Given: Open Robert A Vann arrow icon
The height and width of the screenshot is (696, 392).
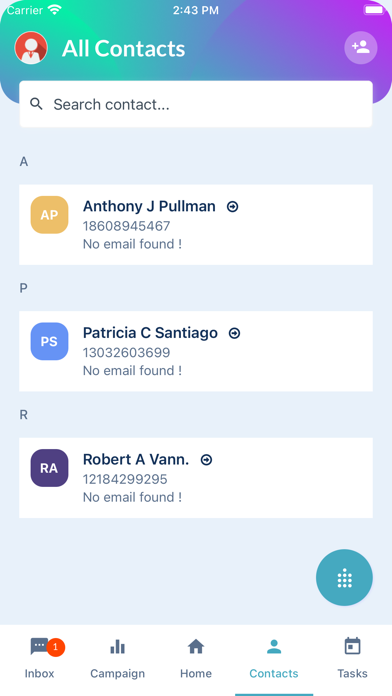Looking at the screenshot, I should 206,460.
